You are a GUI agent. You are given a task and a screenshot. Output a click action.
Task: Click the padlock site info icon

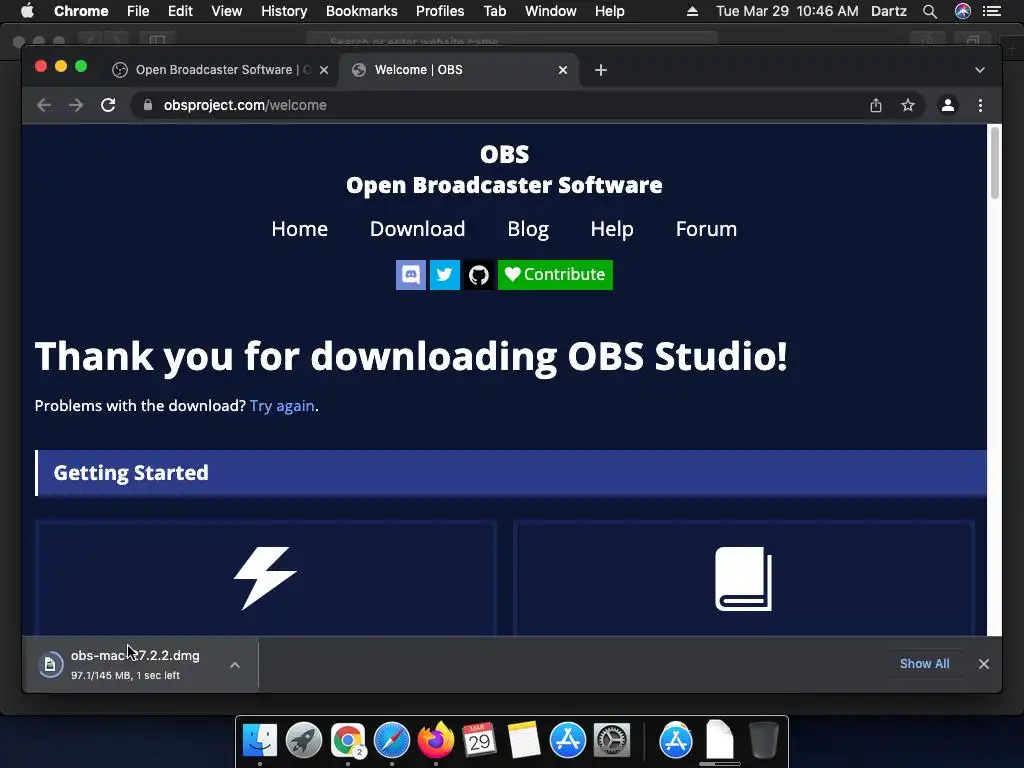(148, 105)
